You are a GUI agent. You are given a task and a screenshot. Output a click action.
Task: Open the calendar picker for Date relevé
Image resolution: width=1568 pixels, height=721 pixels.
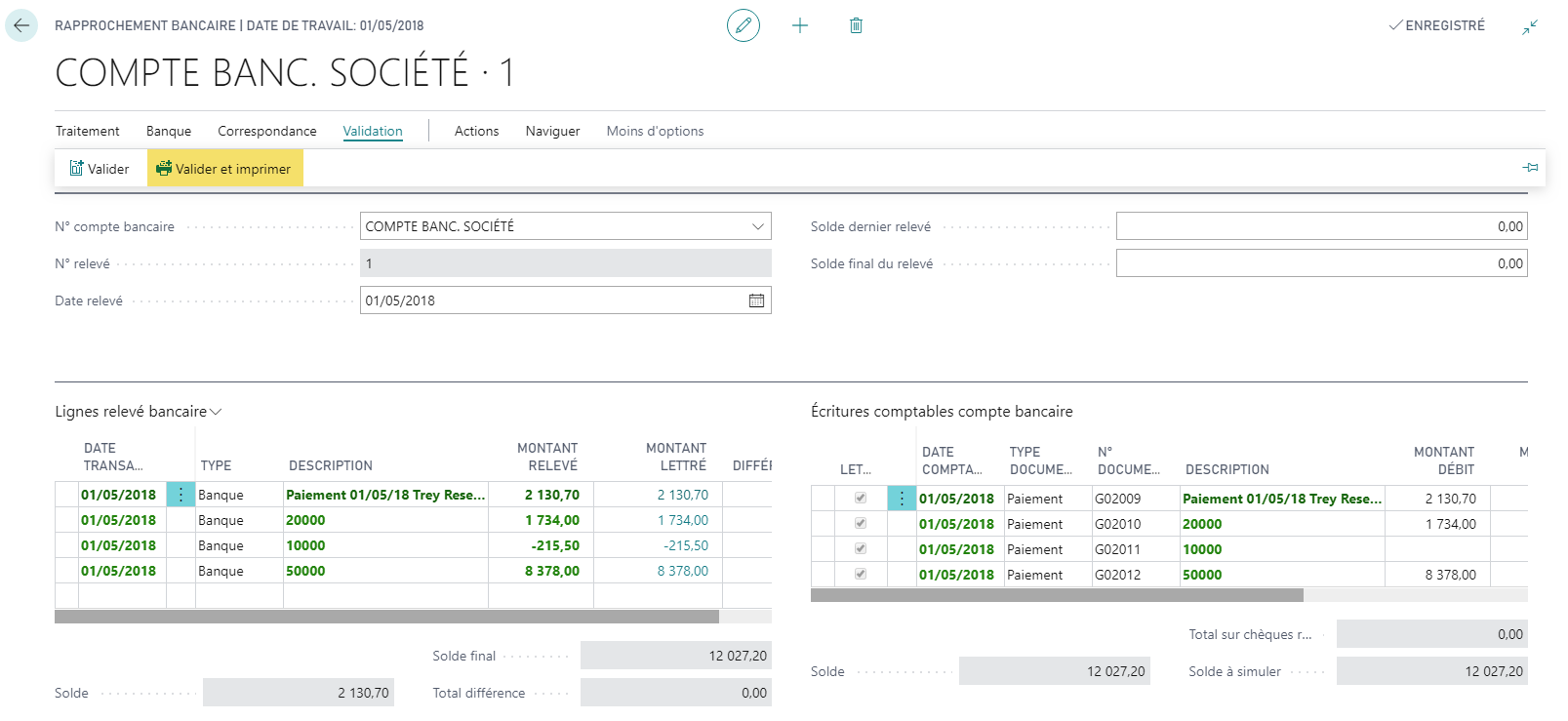(756, 300)
